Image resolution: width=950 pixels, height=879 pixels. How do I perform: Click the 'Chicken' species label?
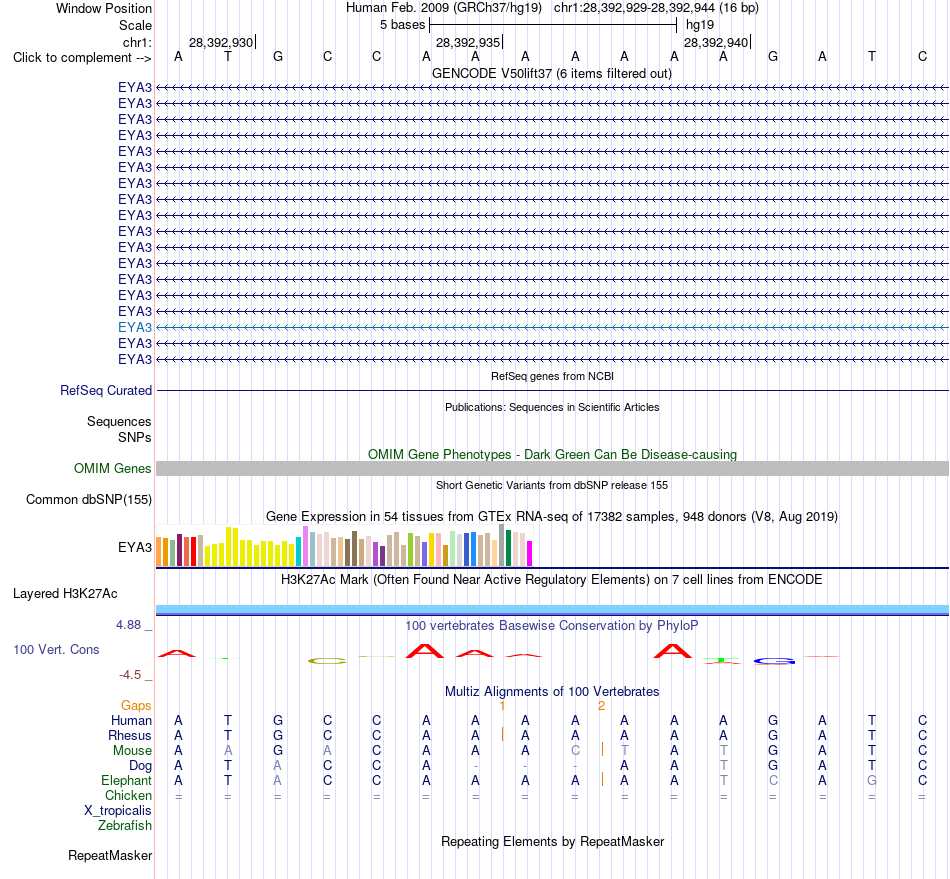128,795
